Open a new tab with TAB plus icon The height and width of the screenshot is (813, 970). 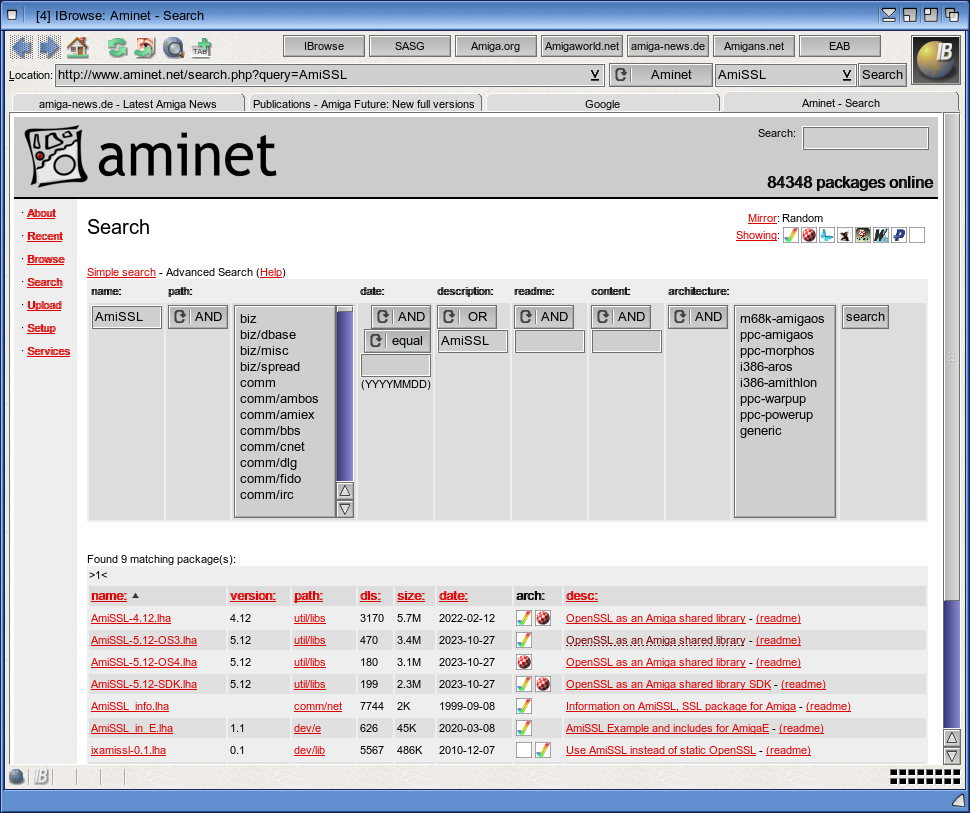[202, 47]
